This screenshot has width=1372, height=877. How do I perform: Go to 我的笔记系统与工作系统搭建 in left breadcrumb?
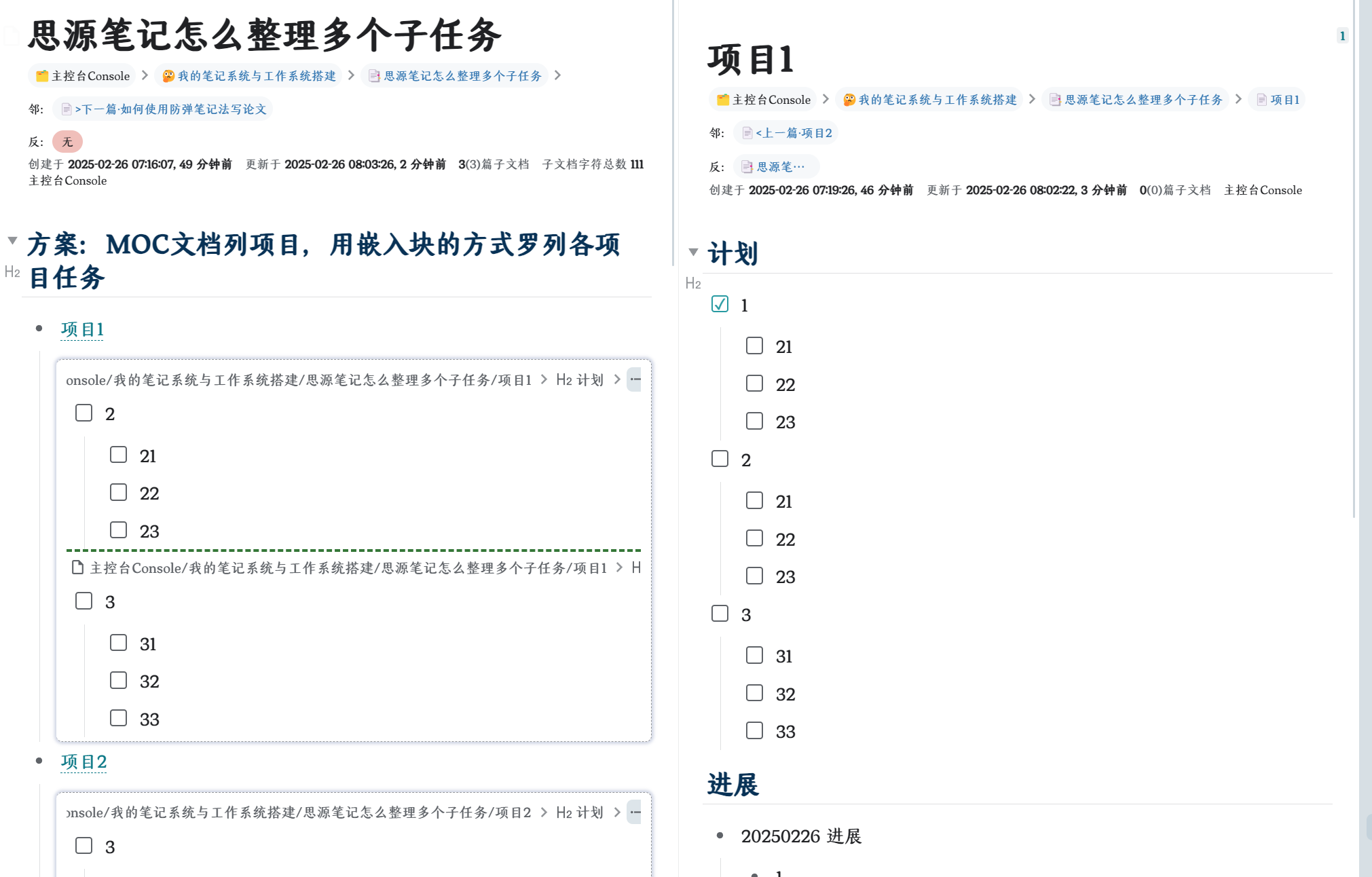pos(249,76)
